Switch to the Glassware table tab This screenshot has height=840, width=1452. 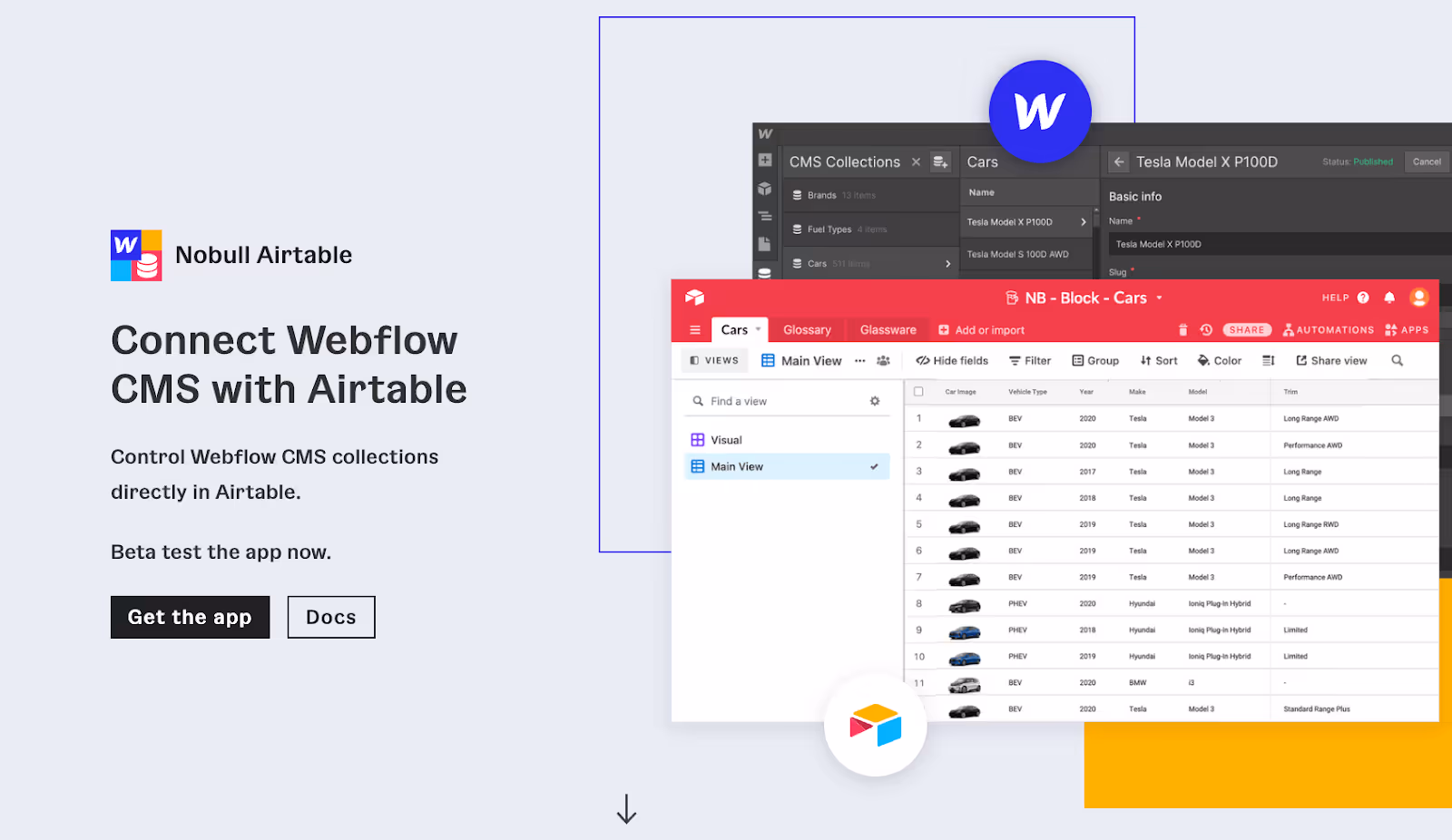[x=888, y=330]
